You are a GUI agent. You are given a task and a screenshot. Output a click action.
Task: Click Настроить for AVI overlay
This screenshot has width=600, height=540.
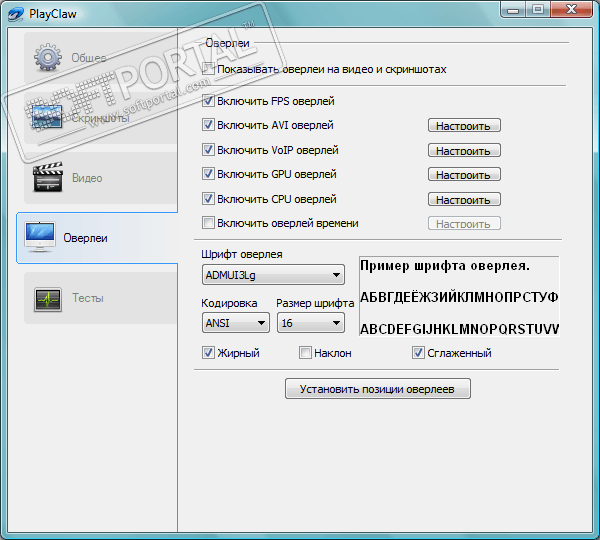tap(464, 125)
